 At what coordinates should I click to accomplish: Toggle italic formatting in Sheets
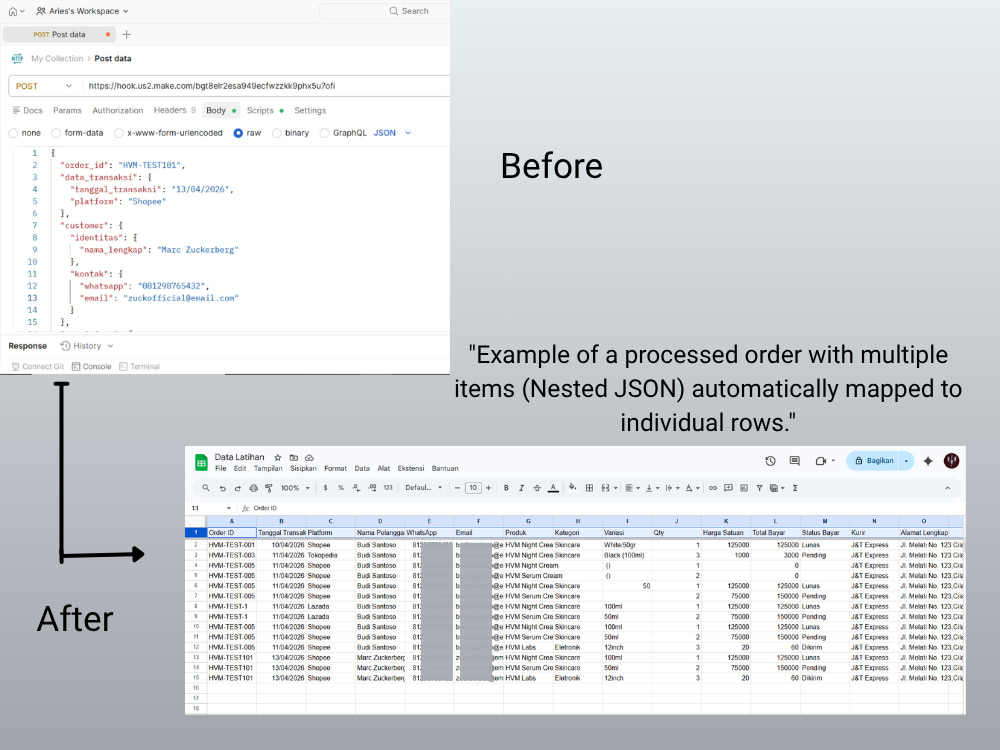tap(522, 489)
